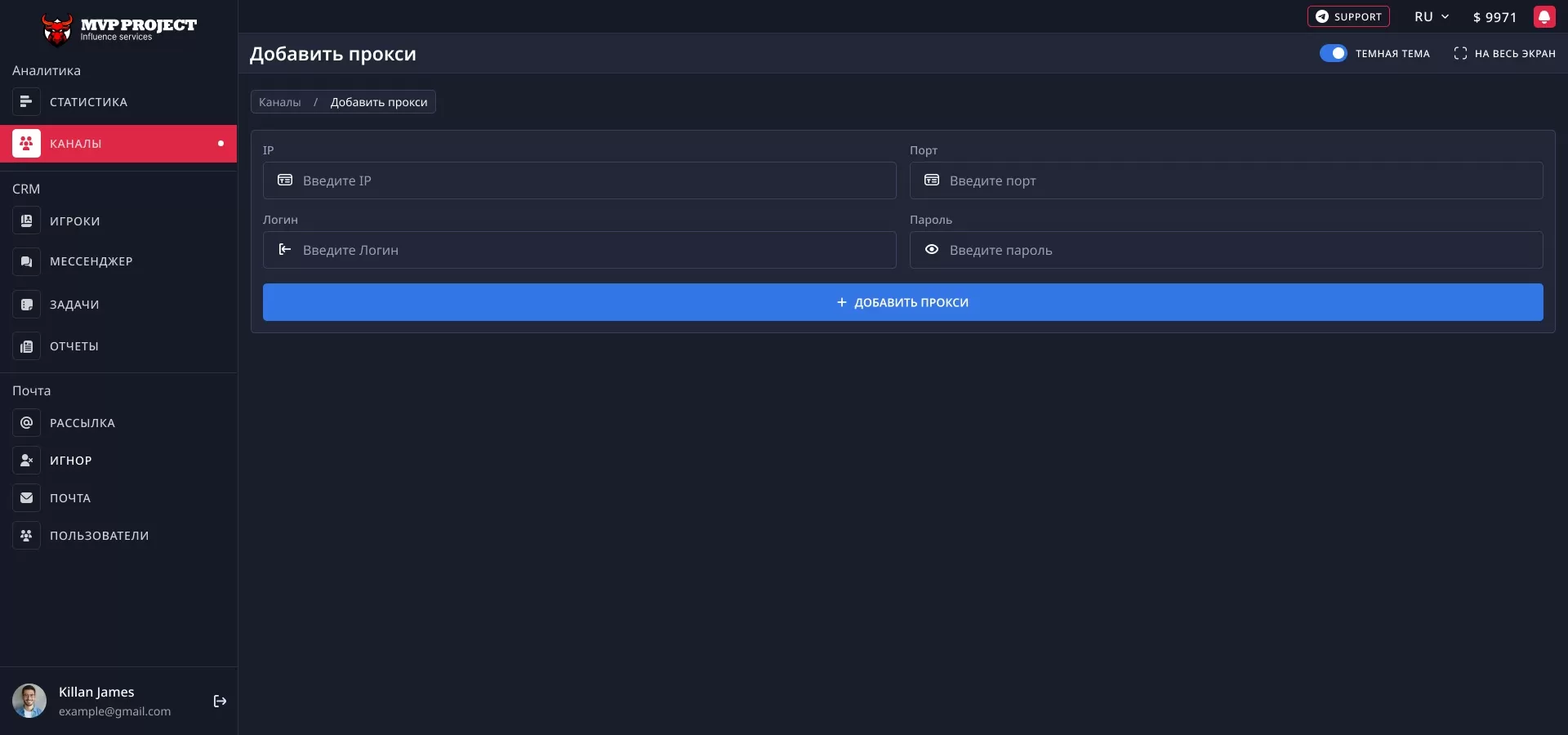Click the Tasks icon in sidebar
Image resolution: width=1568 pixels, height=735 pixels.
point(26,305)
